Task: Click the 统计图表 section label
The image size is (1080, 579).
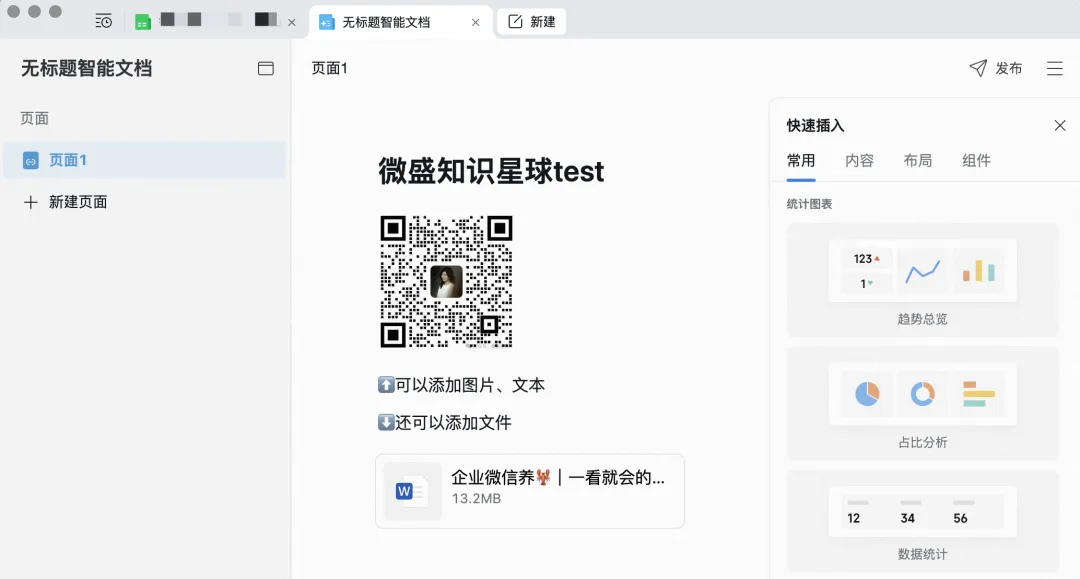Action: pyautogui.click(x=809, y=204)
